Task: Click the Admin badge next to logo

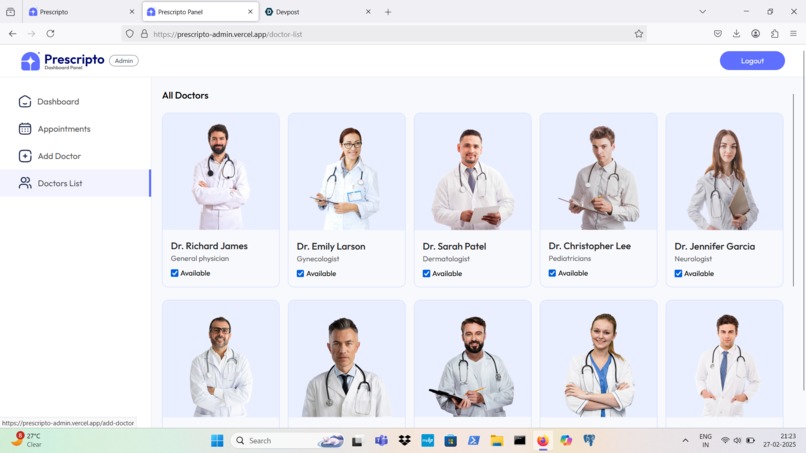Action: [124, 61]
